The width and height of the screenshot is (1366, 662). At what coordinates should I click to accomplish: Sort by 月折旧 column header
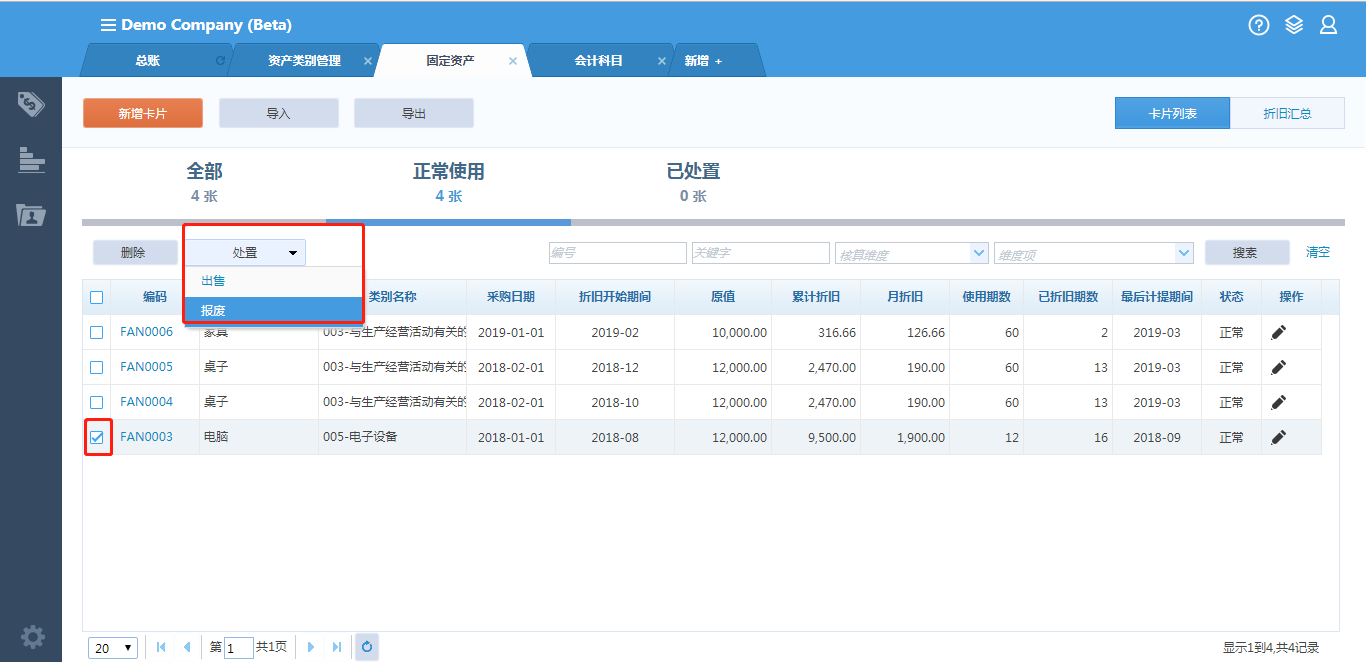(x=904, y=297)
